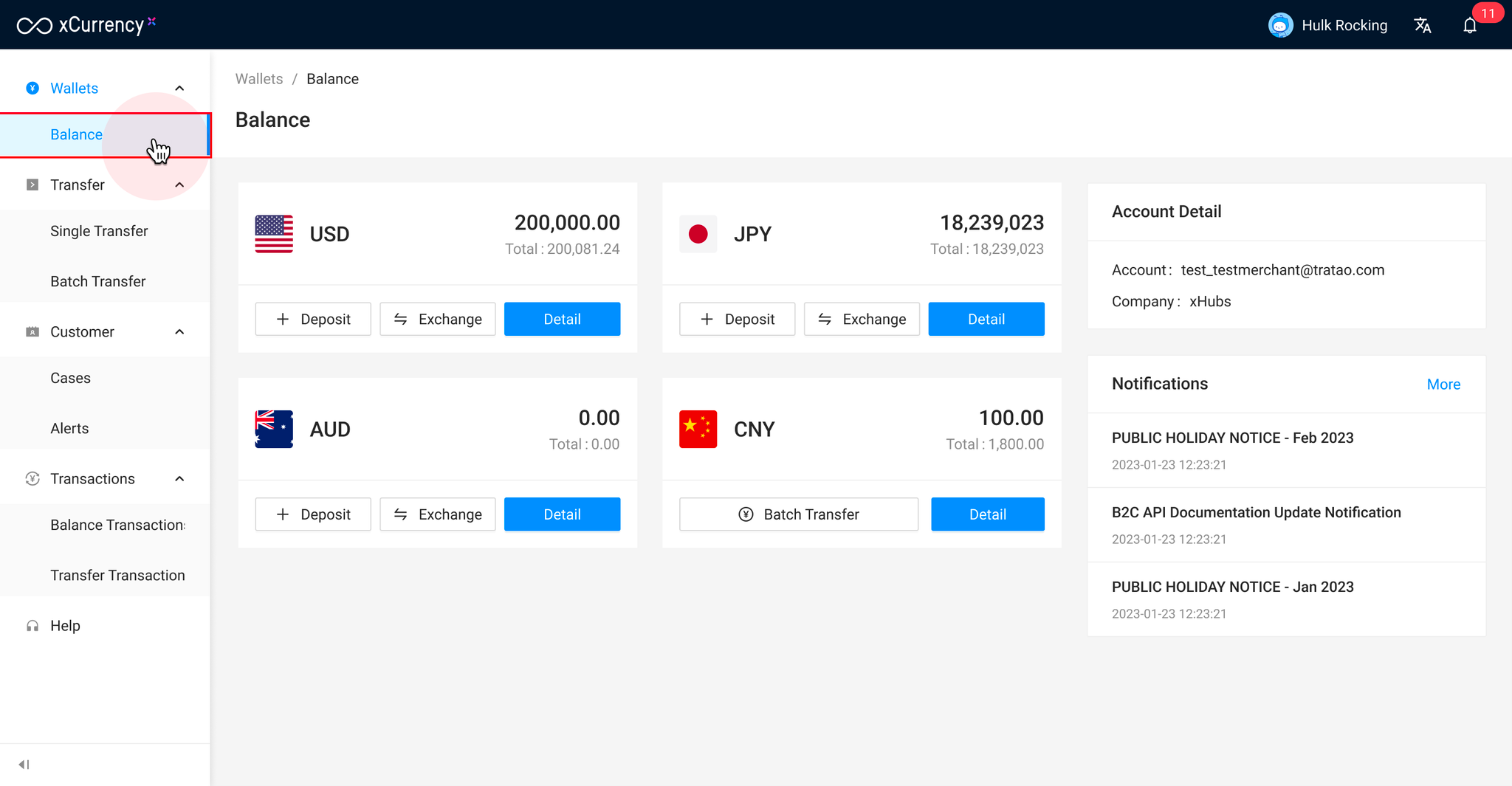Open Balance Transactions menu item
1512x786 pixels.
105,525
